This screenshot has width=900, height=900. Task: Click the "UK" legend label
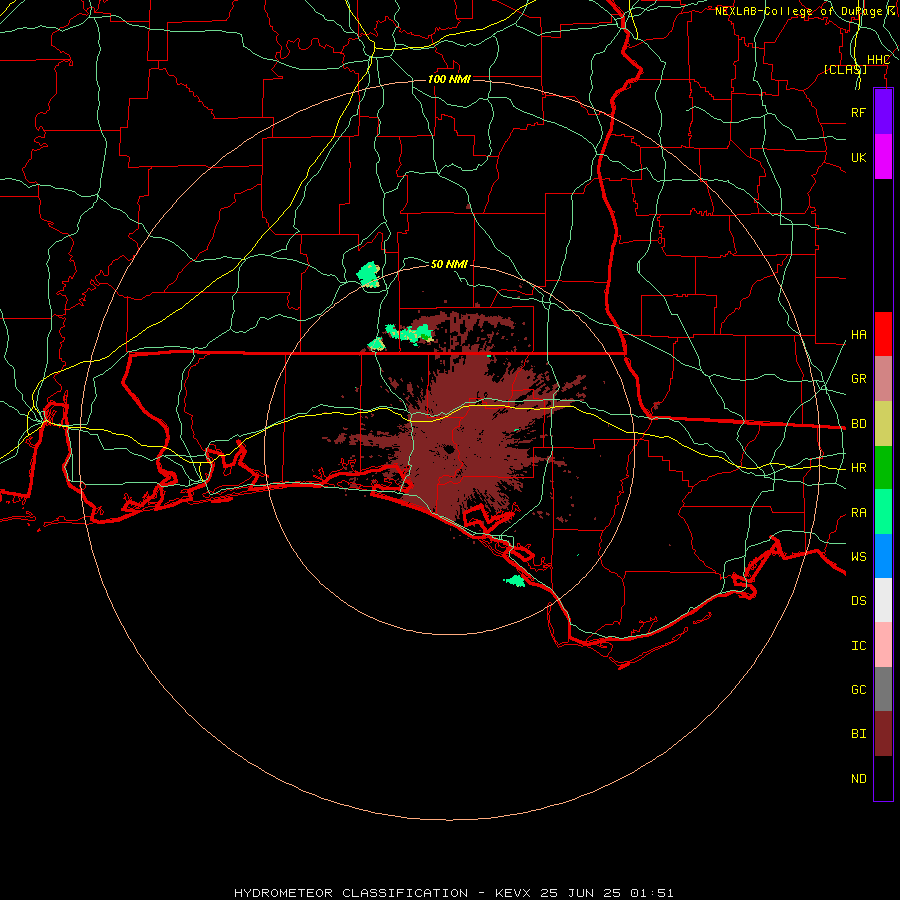(859, 157)
